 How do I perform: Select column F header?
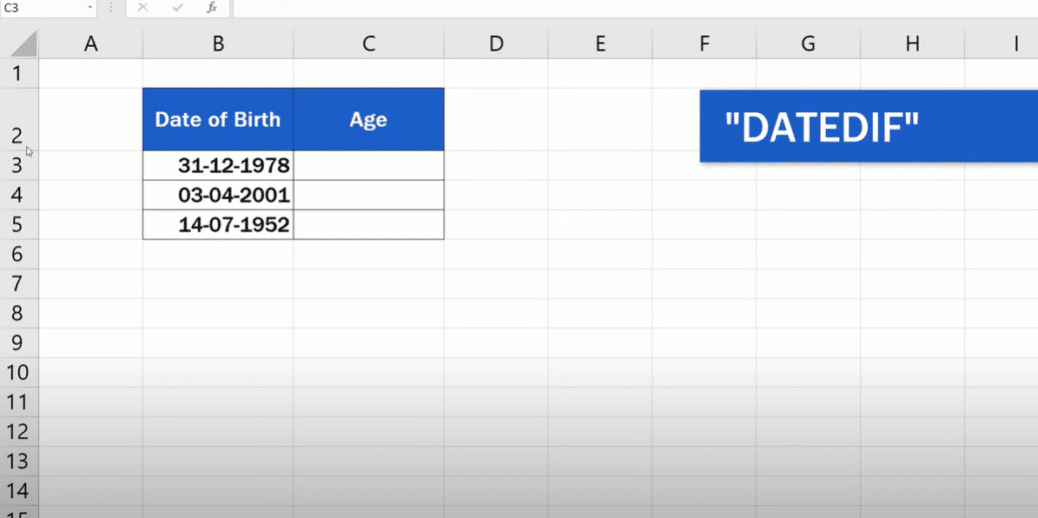704,44
